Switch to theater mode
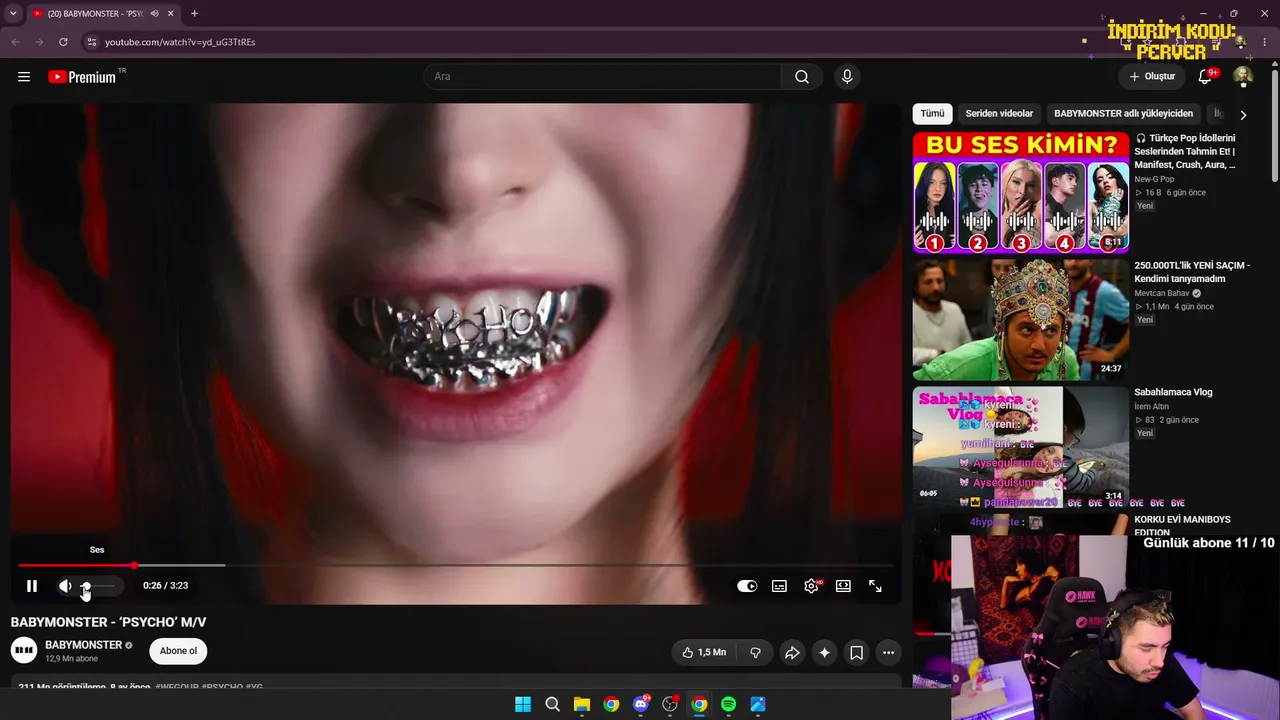 [x=843, y=586]
